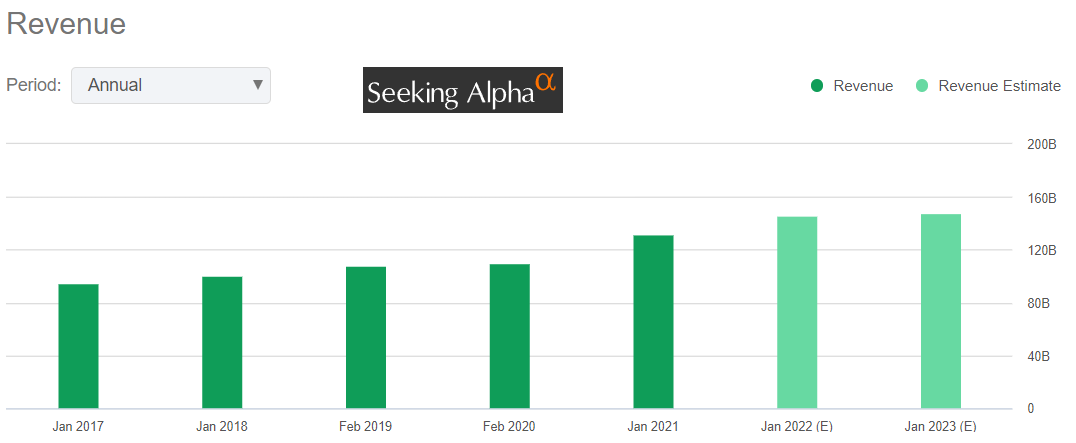Viewport: 1076px width, 443px height.
Task: Click the dropdown arrow beside Annual
Action: click(258, 85)
